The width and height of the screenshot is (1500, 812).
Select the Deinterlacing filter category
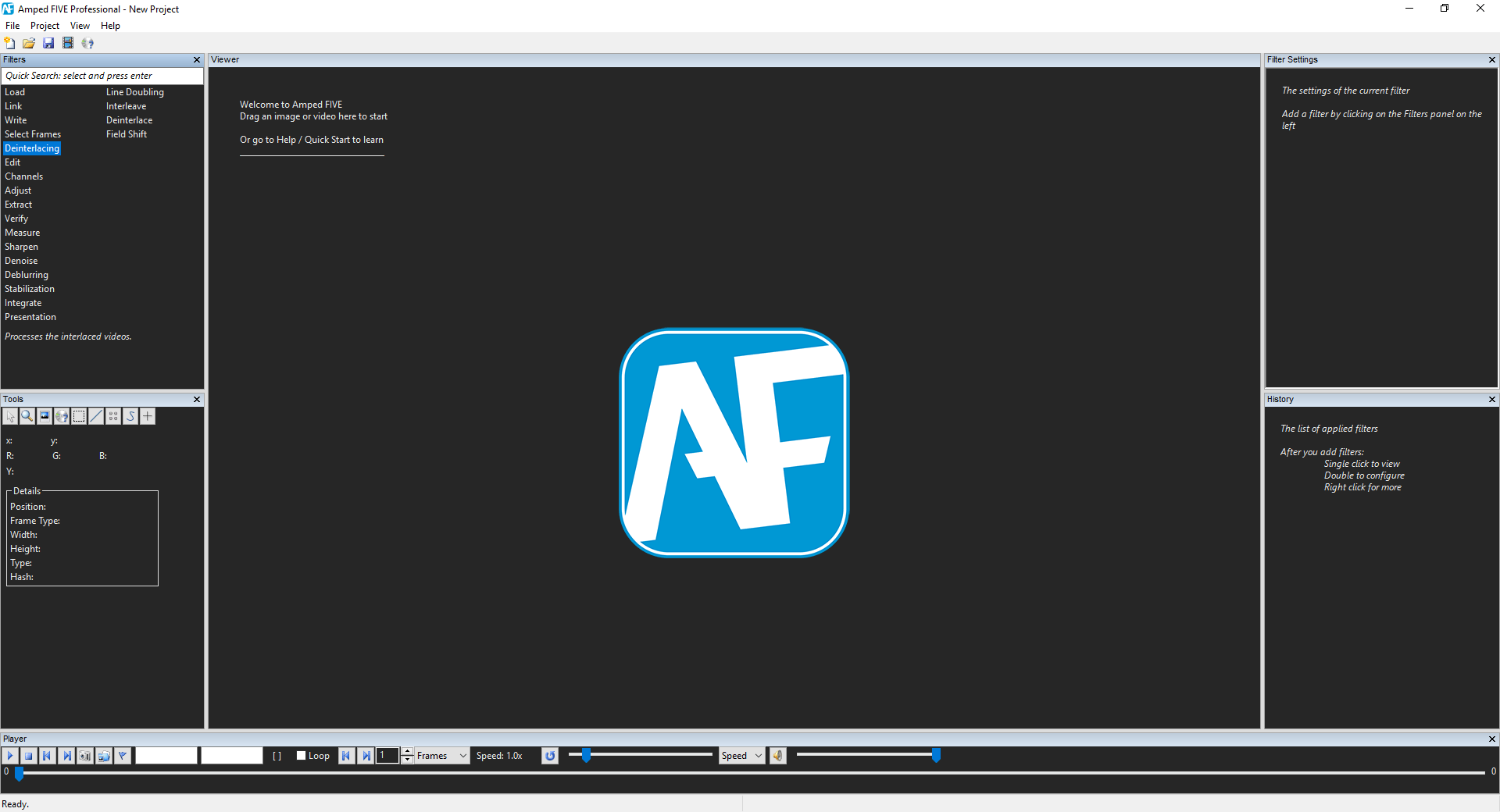point(32,148)
